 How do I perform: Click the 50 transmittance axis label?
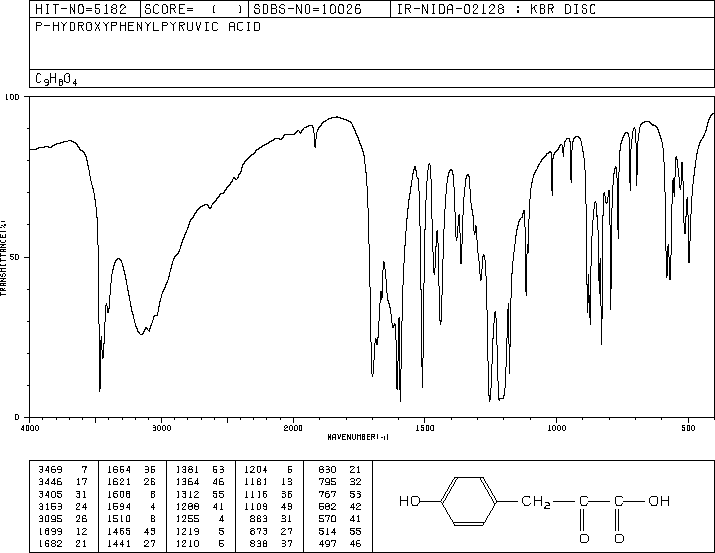[16, 258]
